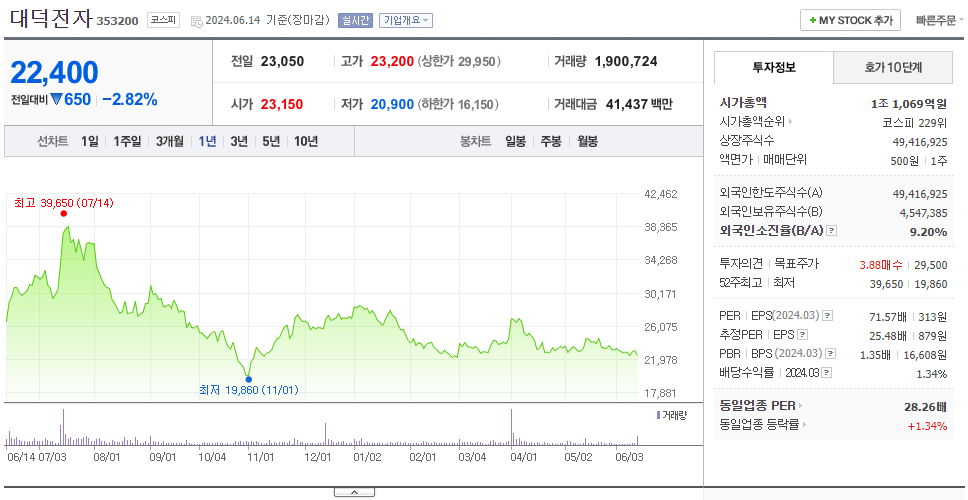968x500 pixels.
Task: Click the 외국인보유주식수 value 4,547,385
Action: point(921,213)
